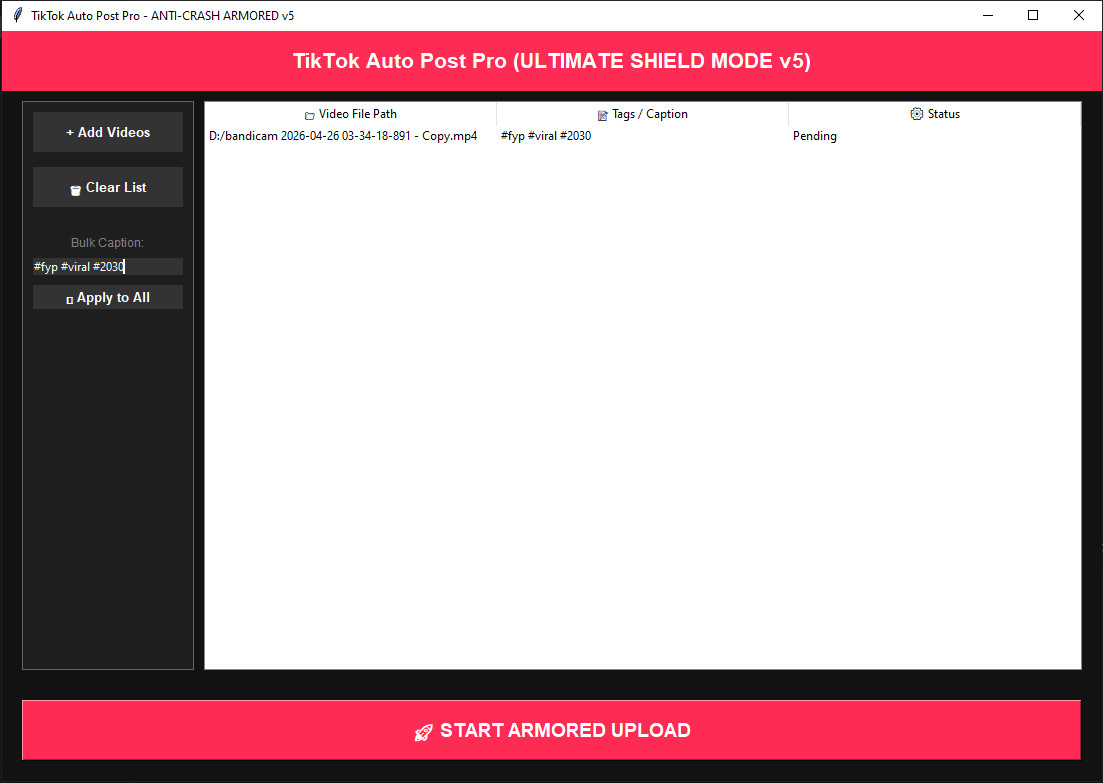
Task: Click the trash can icon on Clear List
Action: pos(75,190)
